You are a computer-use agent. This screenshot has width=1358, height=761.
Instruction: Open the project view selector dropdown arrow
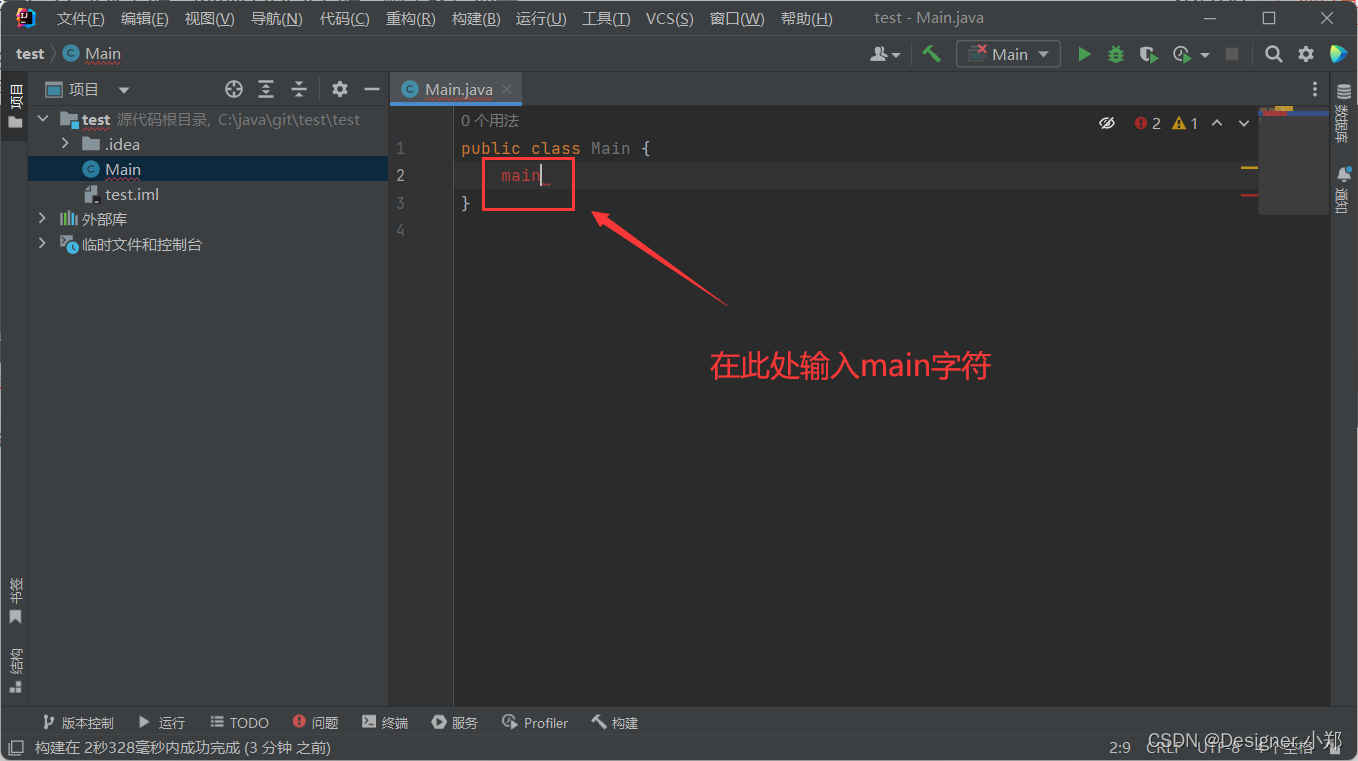click(x=124, y=89)
